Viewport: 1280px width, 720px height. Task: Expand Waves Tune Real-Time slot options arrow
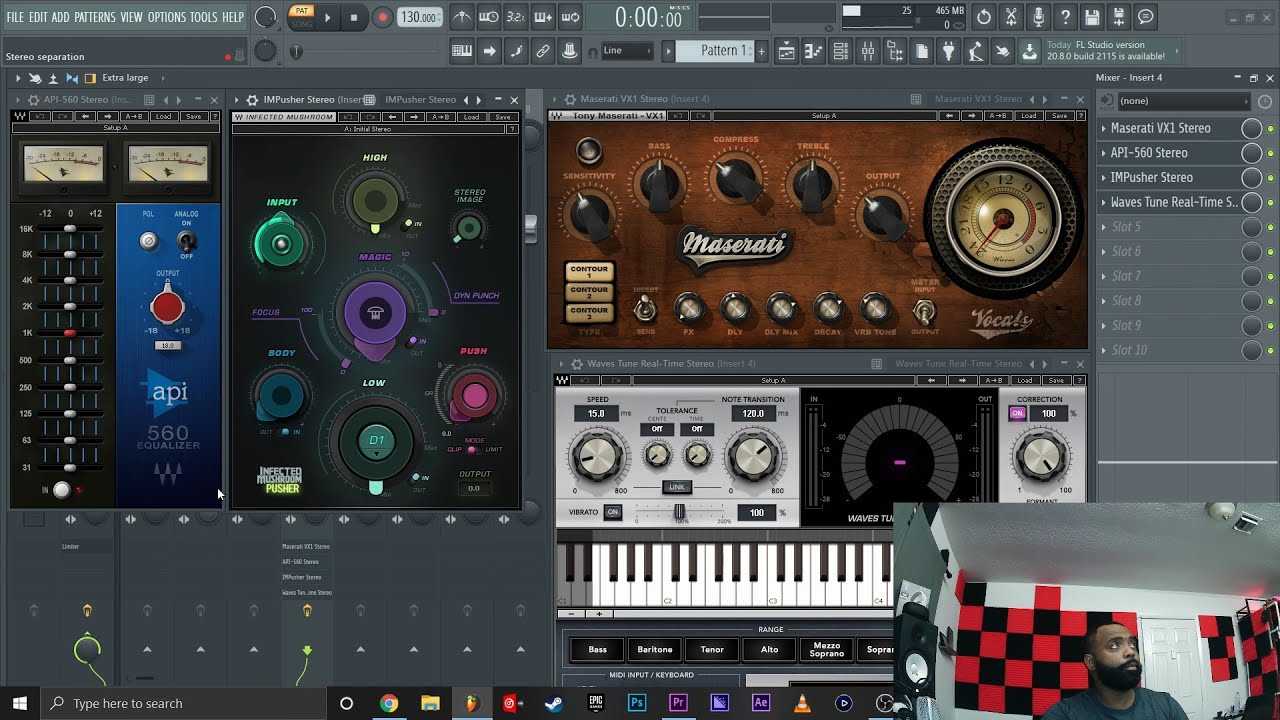pyautogui.click(x=1104, y=202)
